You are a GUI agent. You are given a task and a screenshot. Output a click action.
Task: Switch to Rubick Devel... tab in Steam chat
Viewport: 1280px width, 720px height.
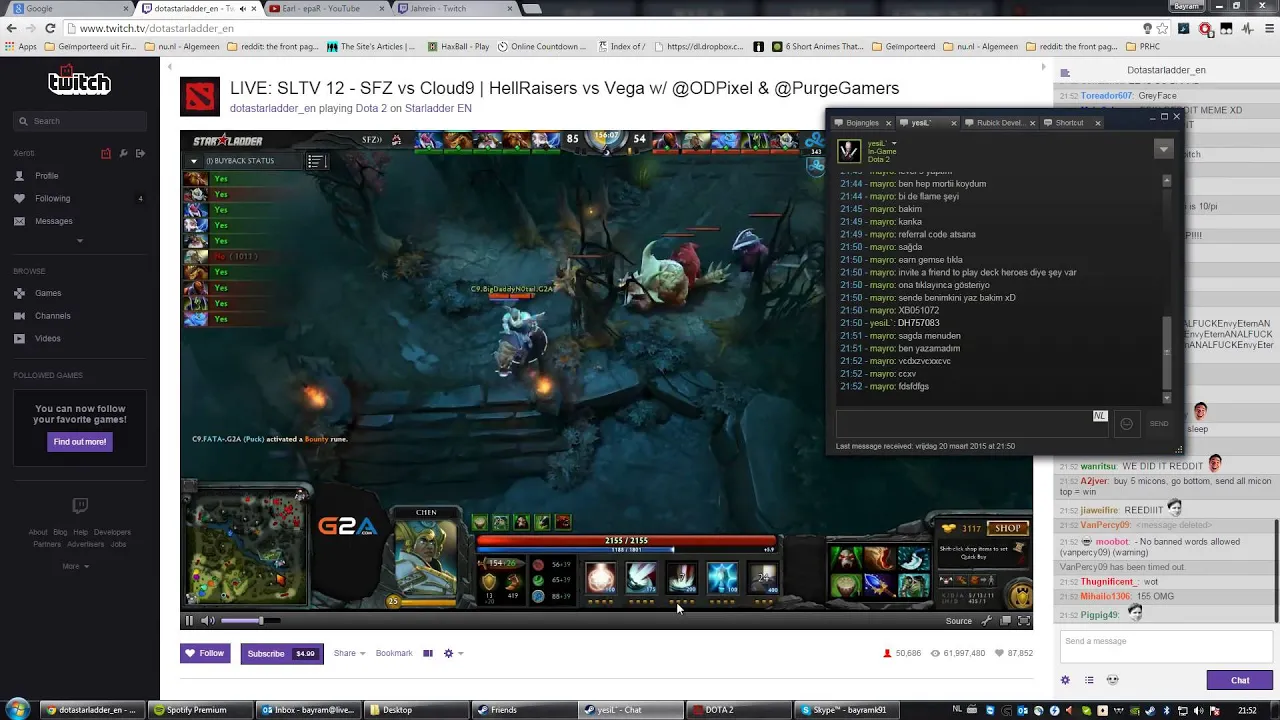coord(998,123)
